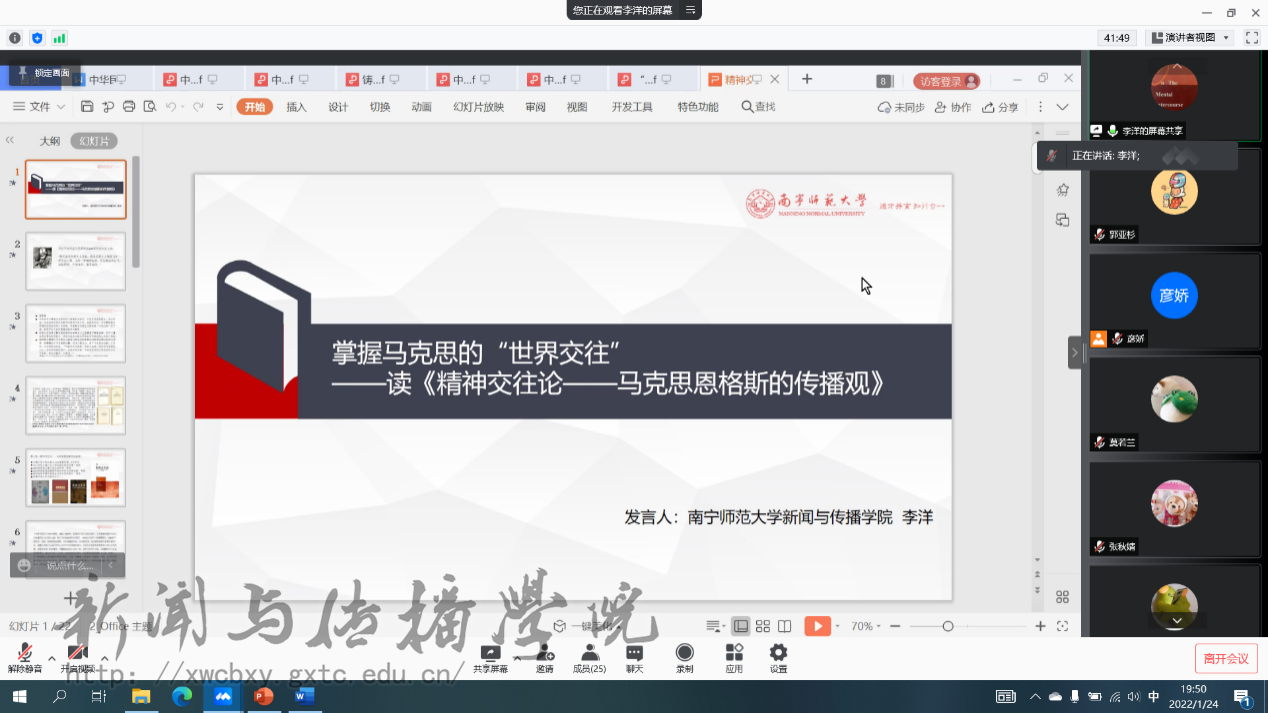The image size is (1268, 713).
Task: Click the 邀请 invite icon
Action: 545,659
